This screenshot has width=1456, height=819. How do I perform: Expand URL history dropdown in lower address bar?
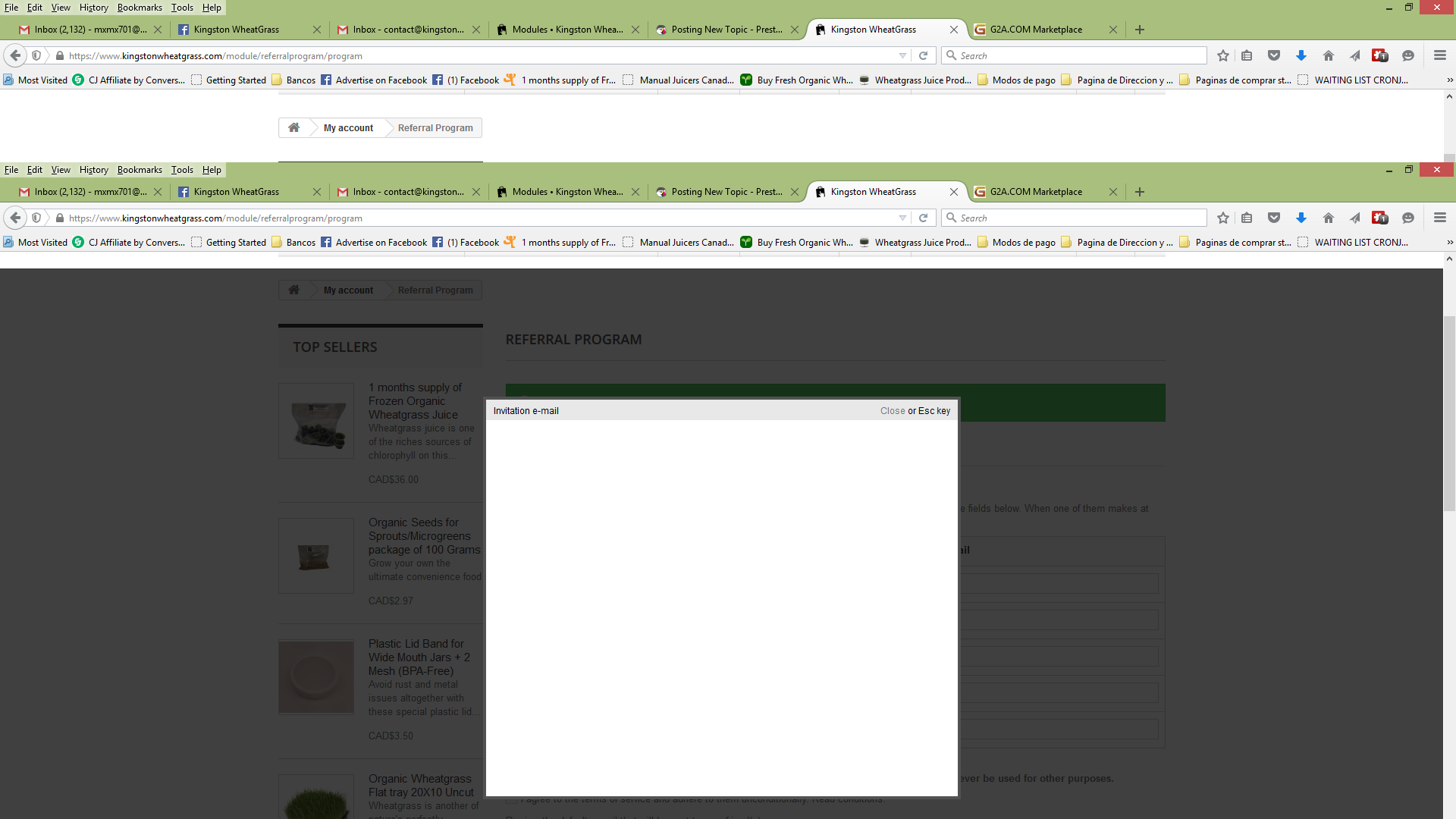[902, 218]
